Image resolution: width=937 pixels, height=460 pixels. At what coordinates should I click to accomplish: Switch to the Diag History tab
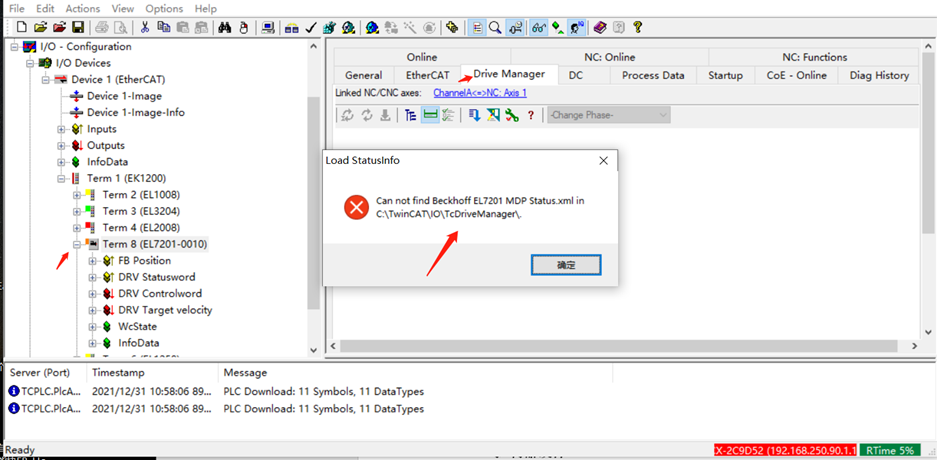click(x=879, y=75)
